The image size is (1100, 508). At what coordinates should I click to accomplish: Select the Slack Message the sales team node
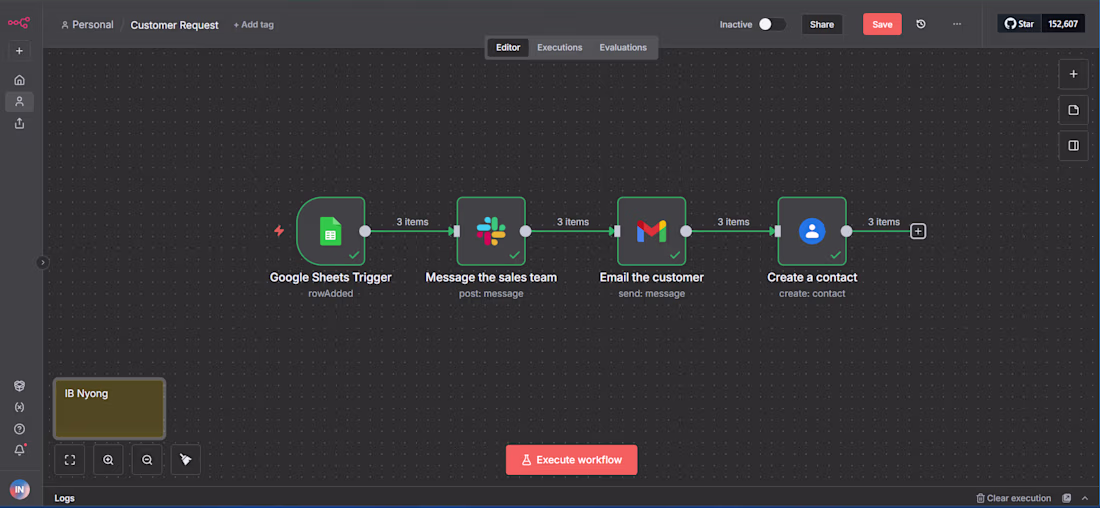[x=491, y=231]
